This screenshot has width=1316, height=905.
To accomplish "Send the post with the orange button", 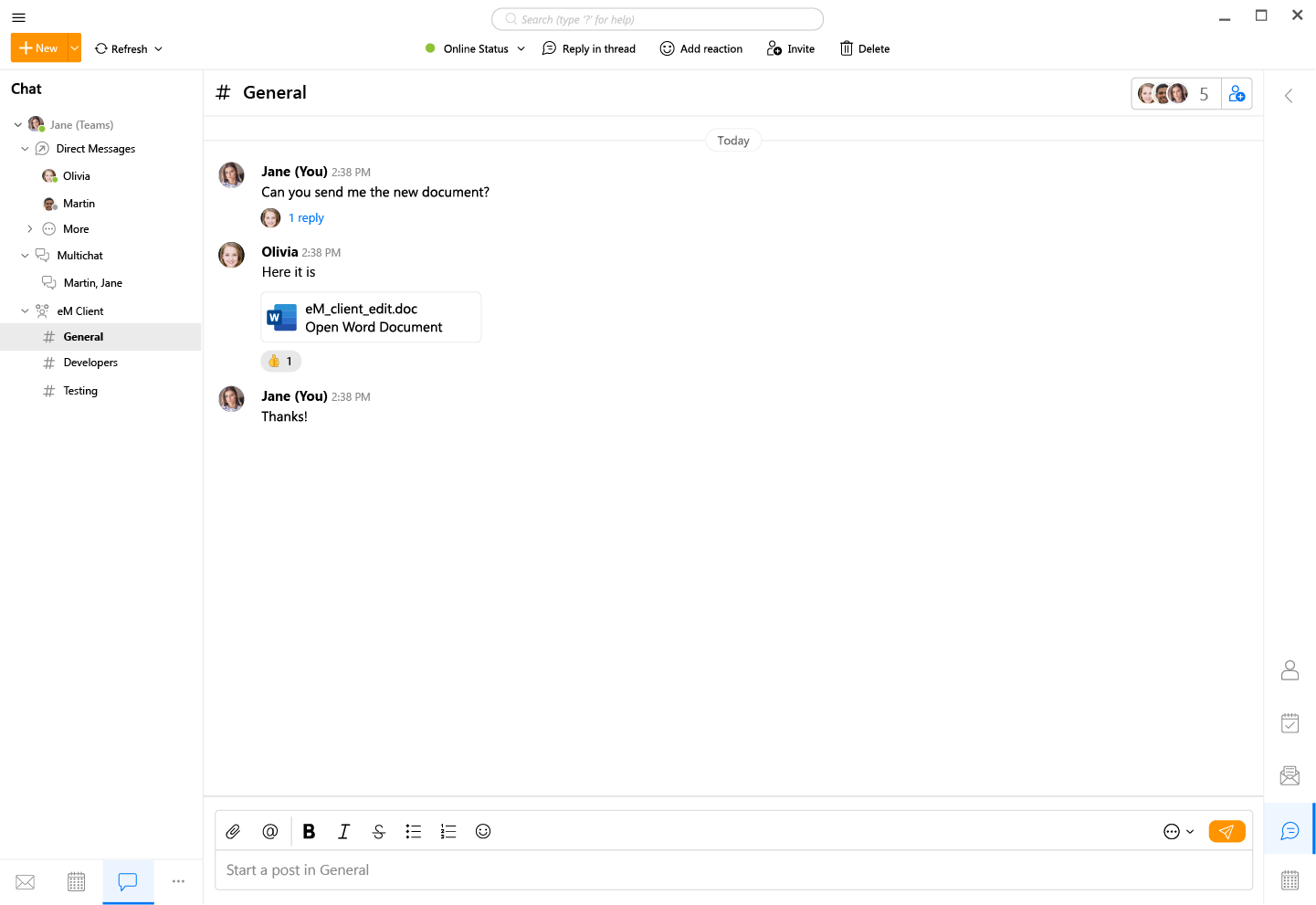I will pos(1227,831).
